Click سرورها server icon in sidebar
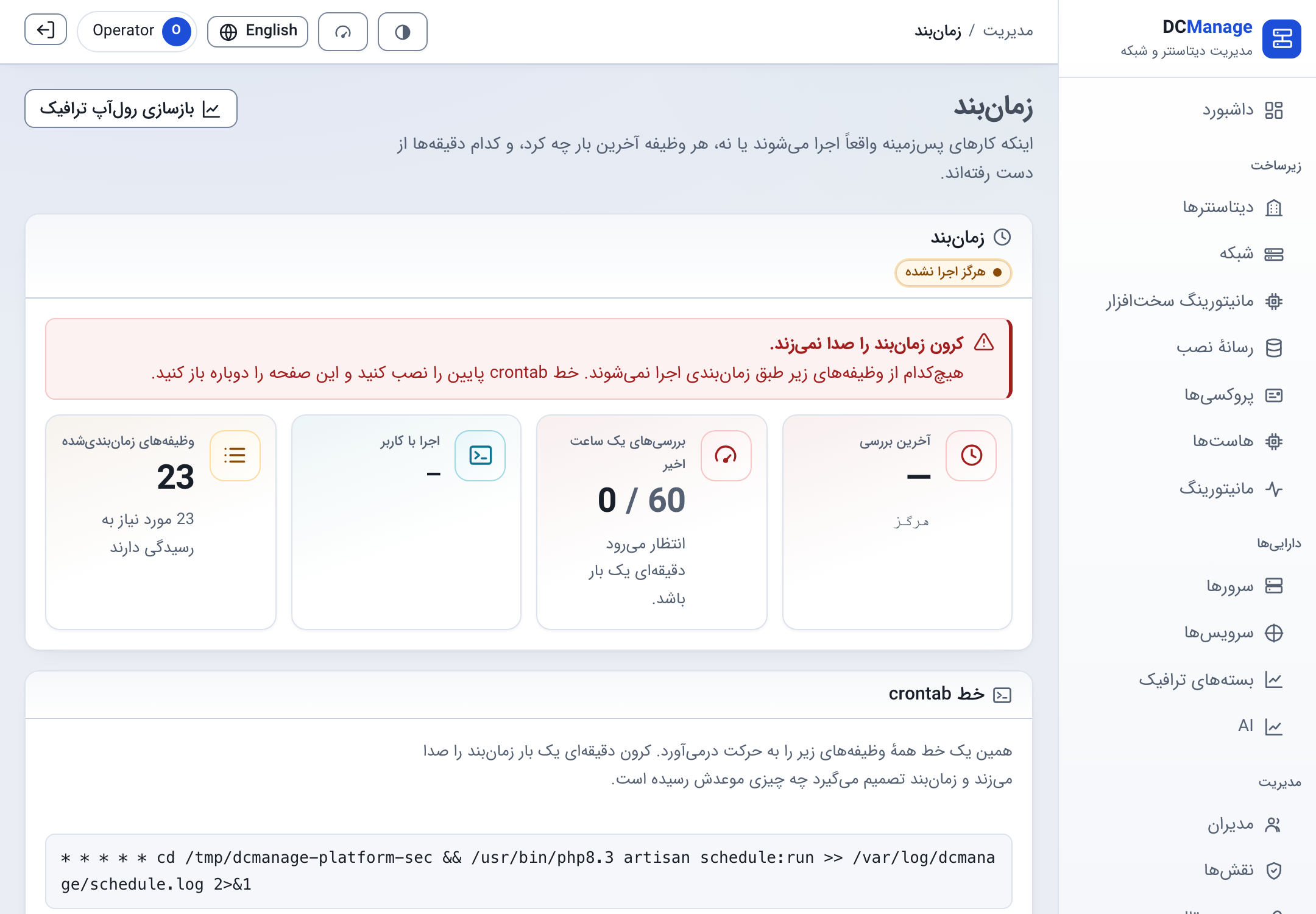Image resolution: width=1316 pixels, height=914 pixels. (x=1273, y=586)
